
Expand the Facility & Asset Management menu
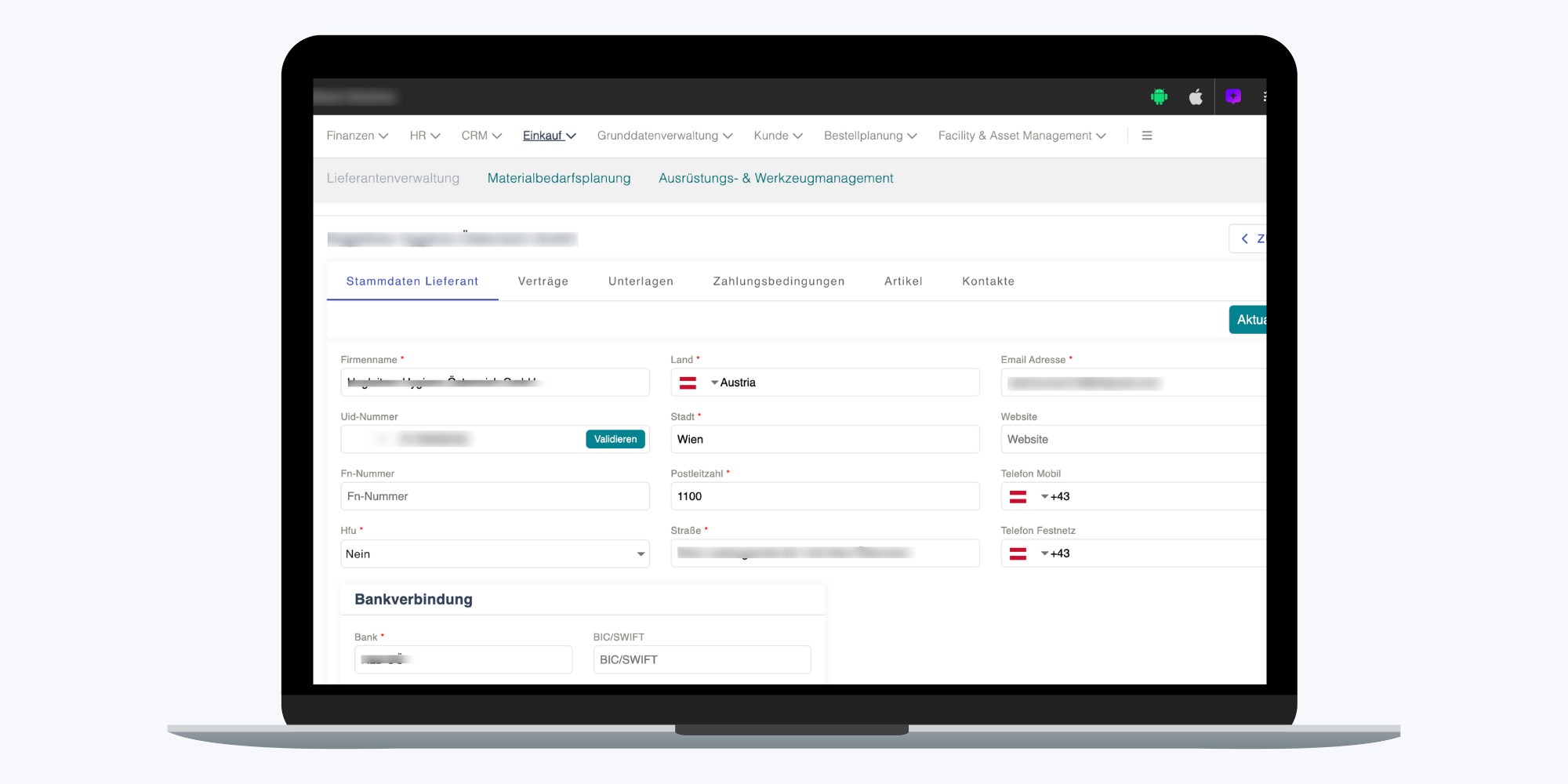(x=1022, y=136)
